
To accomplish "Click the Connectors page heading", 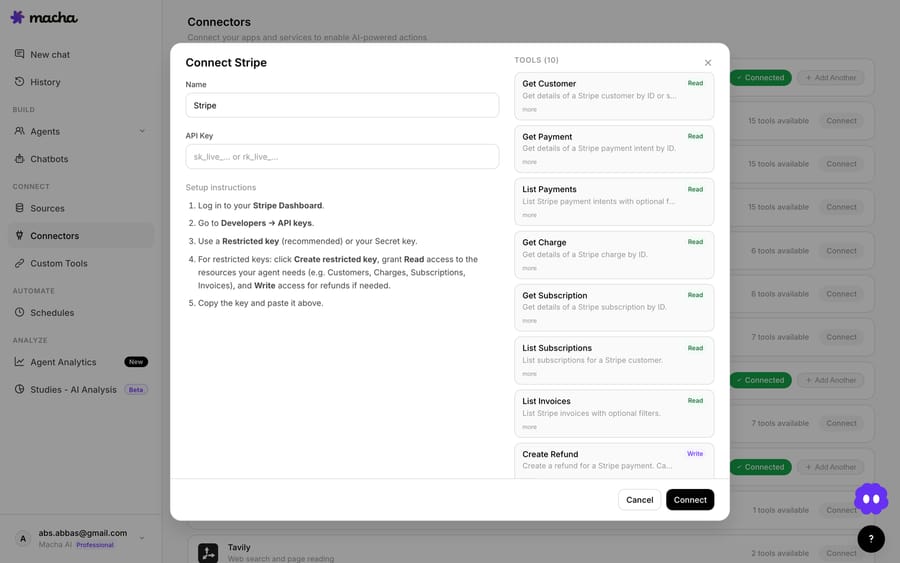I will 219,22.
